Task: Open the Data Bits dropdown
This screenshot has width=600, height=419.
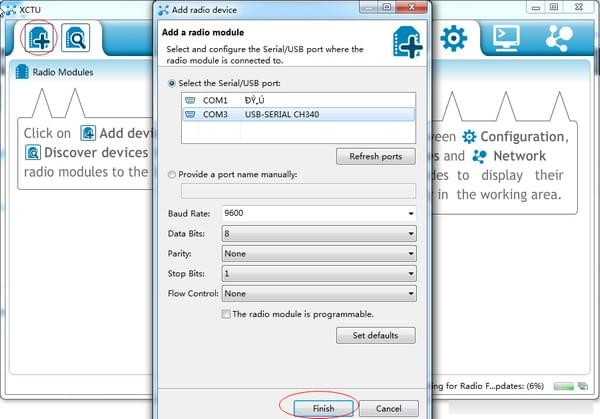Action: click(319, 233)
